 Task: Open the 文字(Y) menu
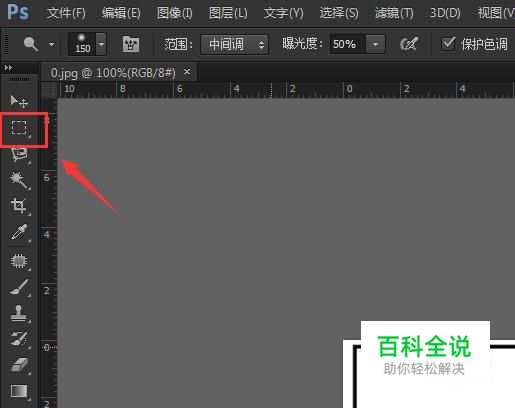(x=283, y=13)
